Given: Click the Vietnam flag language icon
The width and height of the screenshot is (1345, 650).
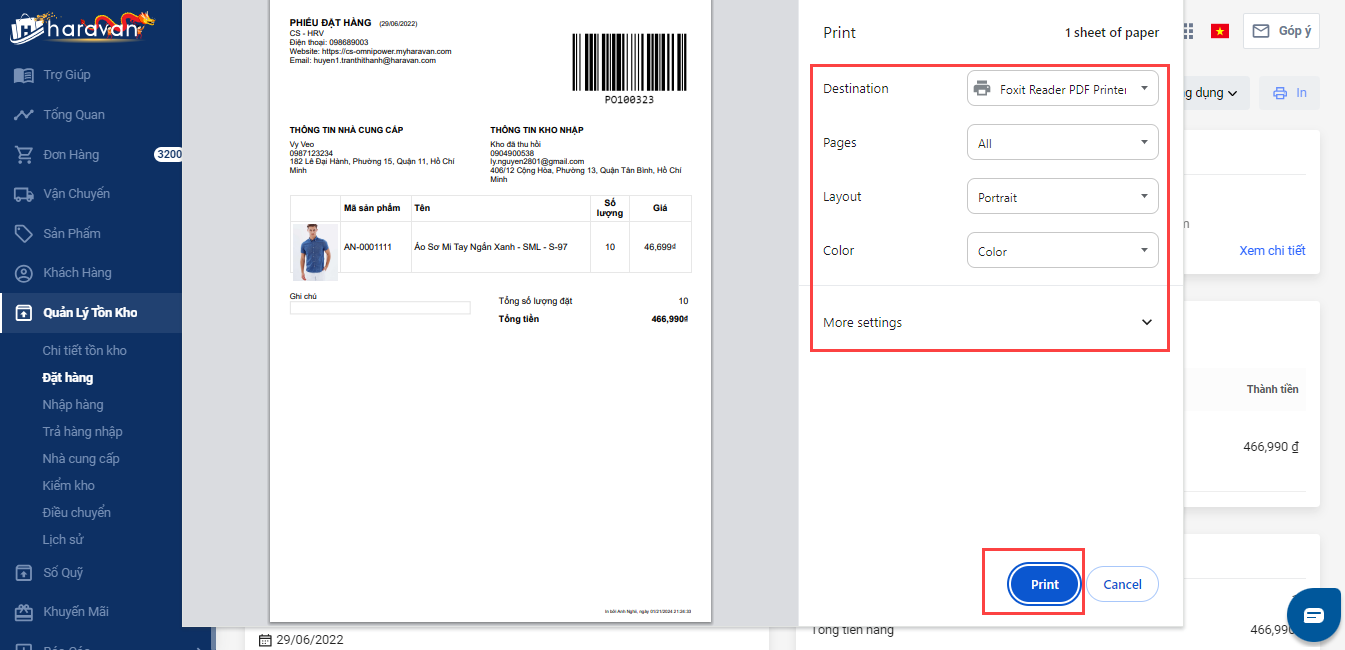Looking at the screenshot, I should pos(1219,31).
